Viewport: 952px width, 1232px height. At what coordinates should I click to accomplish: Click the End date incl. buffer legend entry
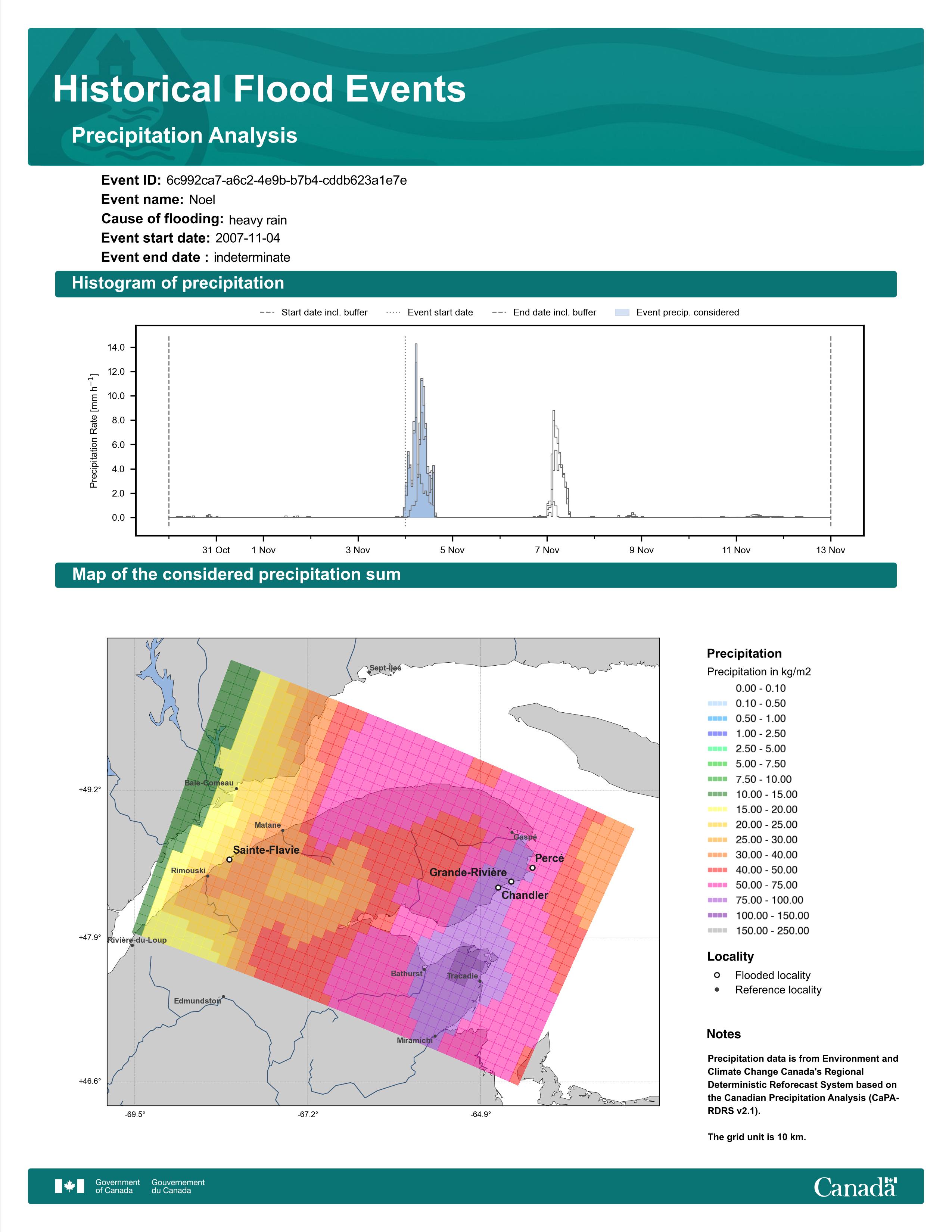544,312
